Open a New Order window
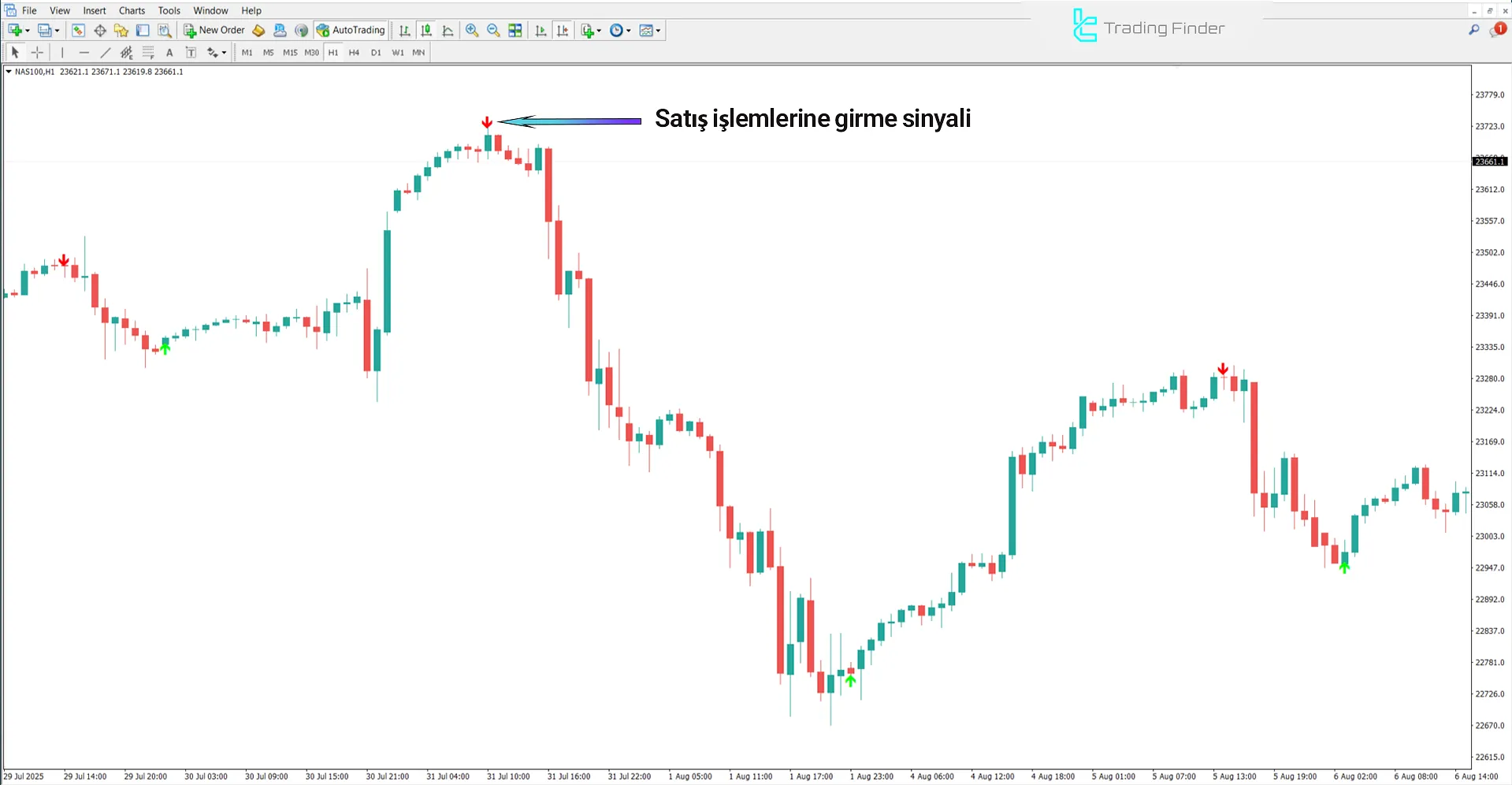The width and height of the screenshot is (1512, 785). 214,30
